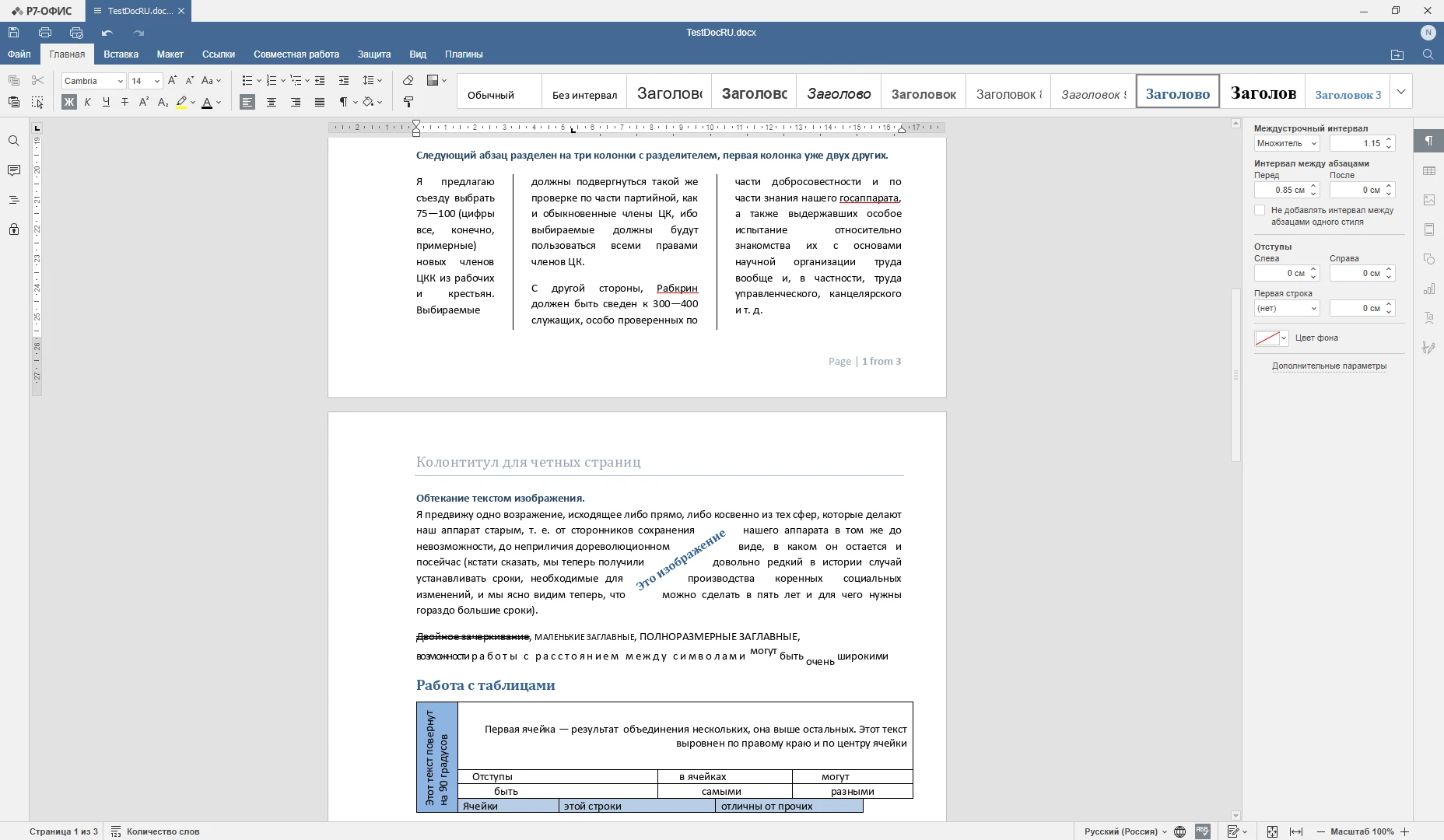
Task: Open the Comments panel in left sidebar
Action: point(13,170)
